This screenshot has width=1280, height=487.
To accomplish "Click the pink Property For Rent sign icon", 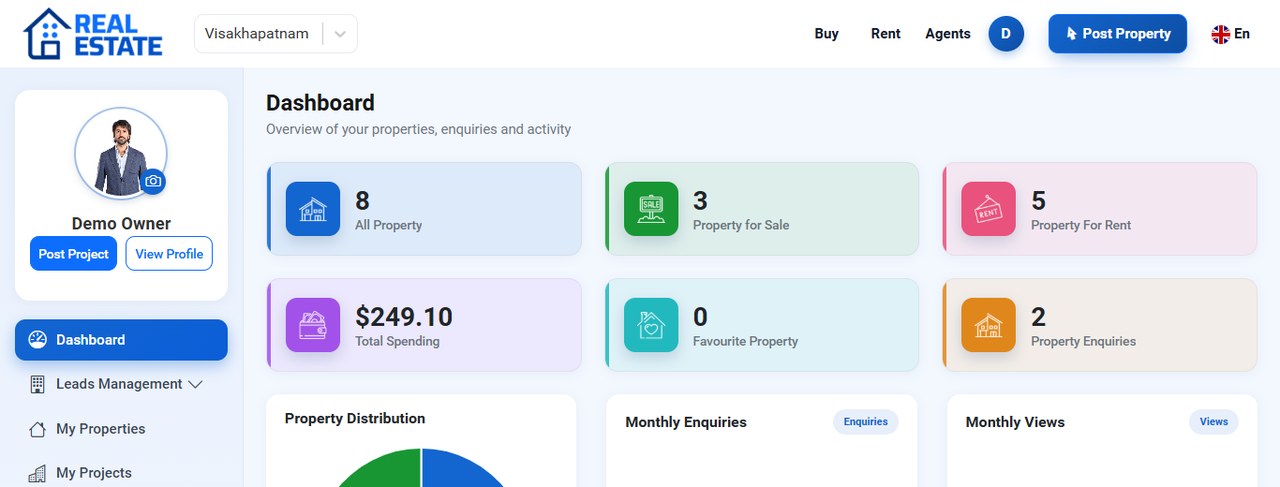I will click(988, 209).
